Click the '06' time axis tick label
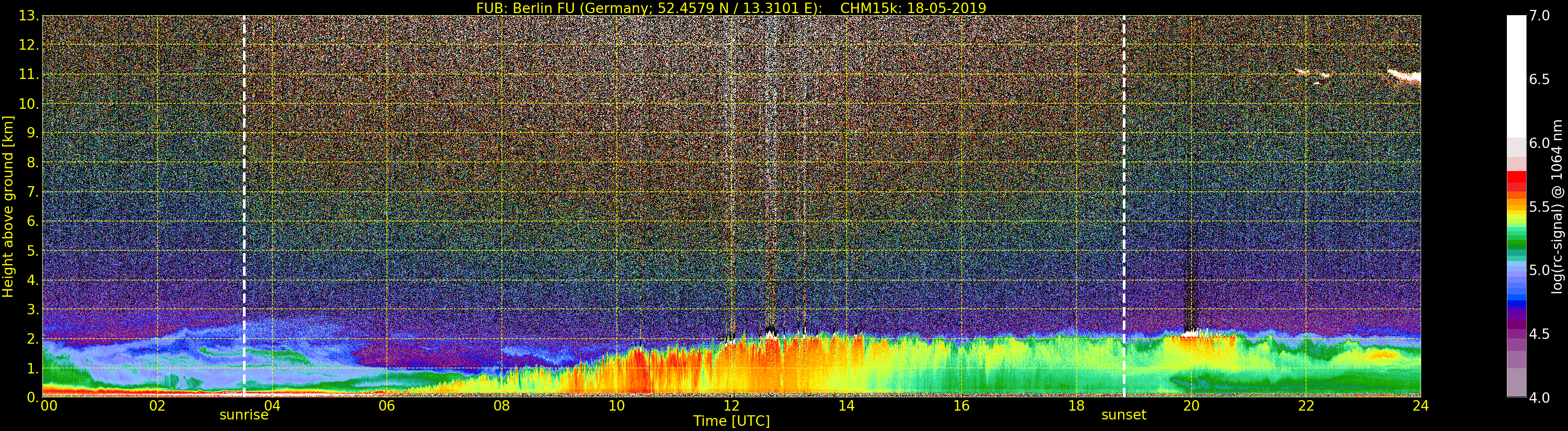The height and width of the screenshot is (431, 1568). pyautogui.click(x=387, y=405)
